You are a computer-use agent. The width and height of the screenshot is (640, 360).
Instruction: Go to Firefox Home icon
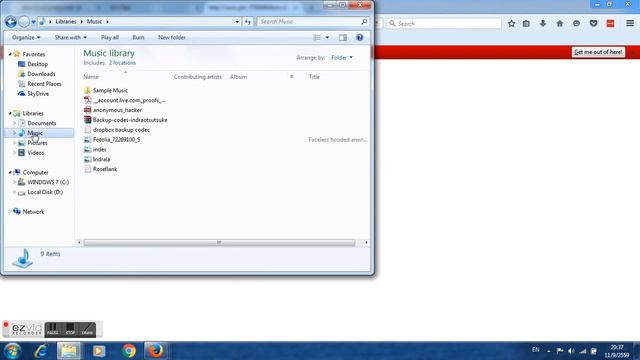tap(560, 24)
